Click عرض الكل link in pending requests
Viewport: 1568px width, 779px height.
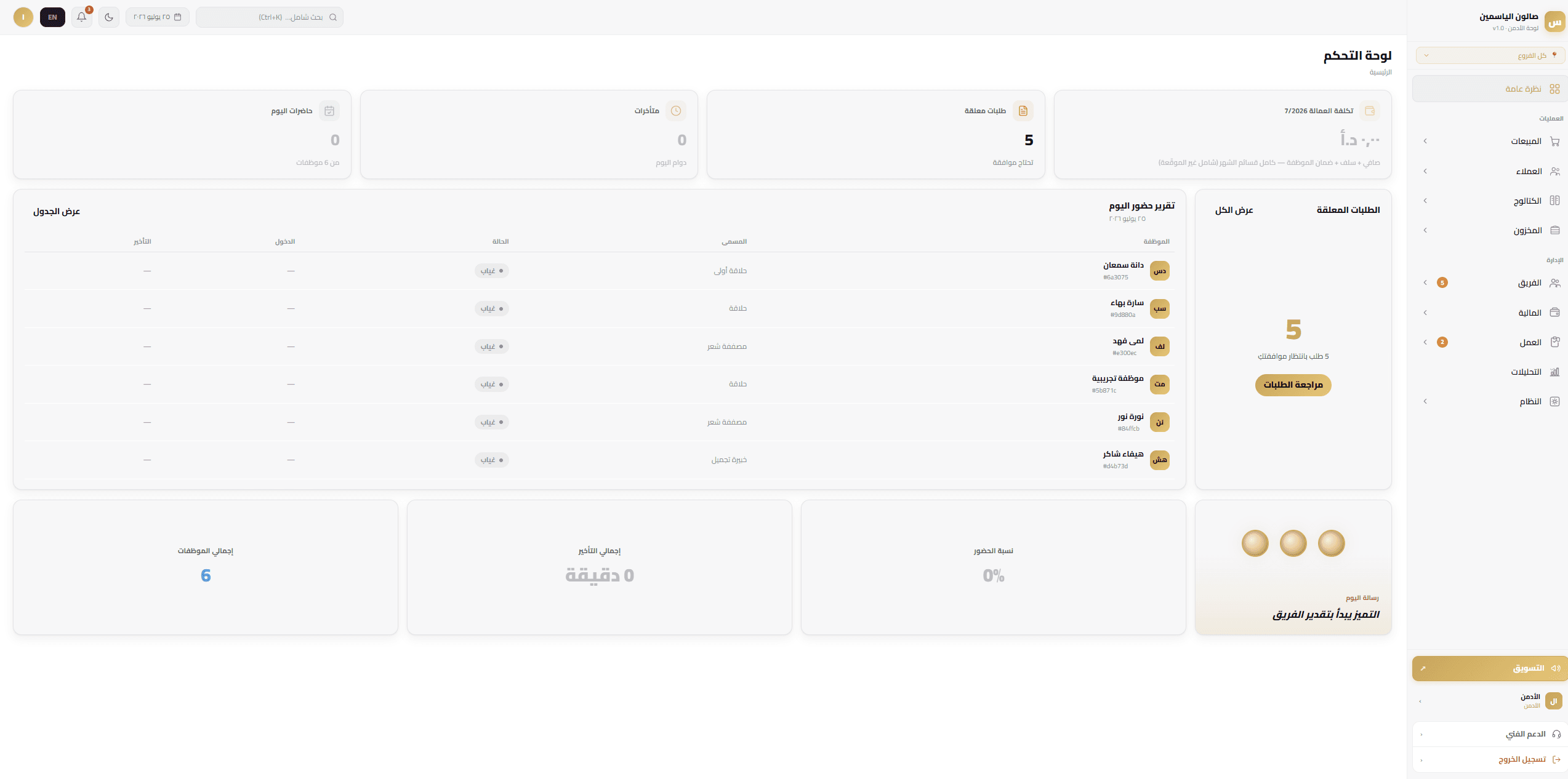(x=1234, y=210)
